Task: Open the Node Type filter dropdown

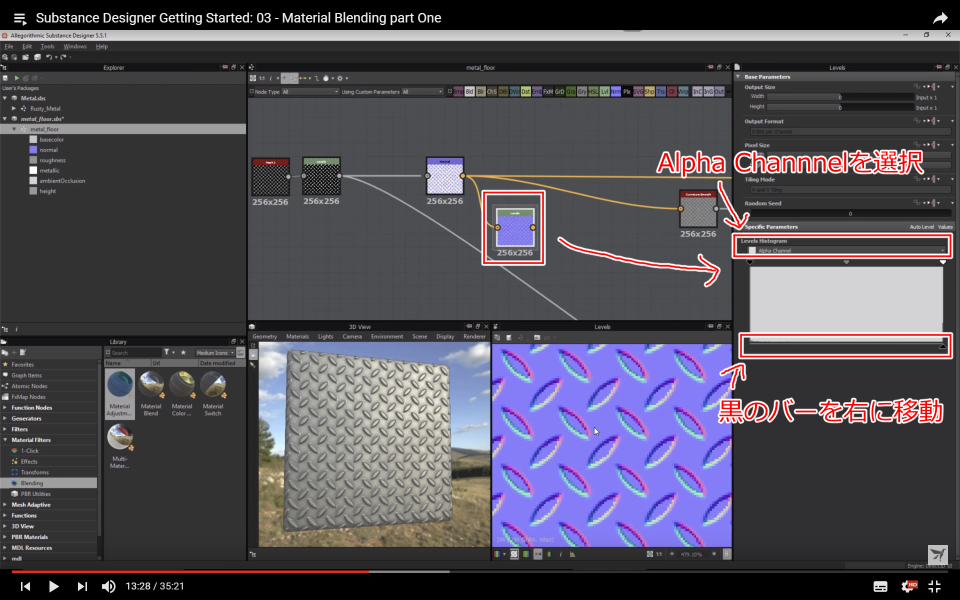Action: [x=310, y=92]
